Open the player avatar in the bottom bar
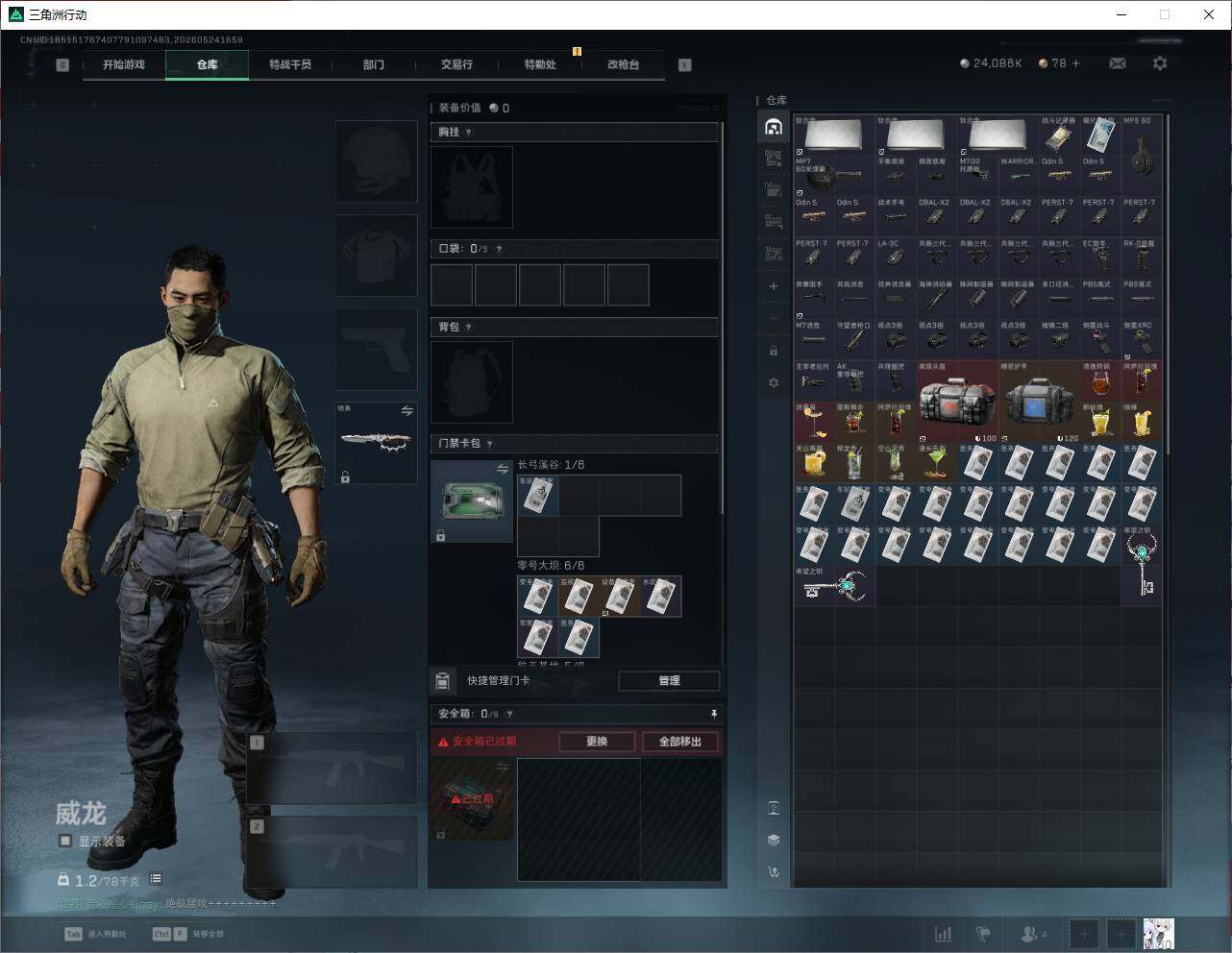Screen dimensions: 1232x953 pos(1159,934)
